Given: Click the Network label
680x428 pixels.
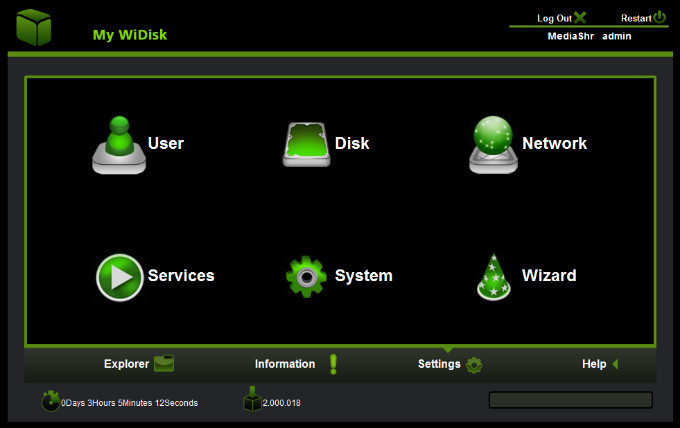Looking at the screenshot, I should click(x=555, y=144).
